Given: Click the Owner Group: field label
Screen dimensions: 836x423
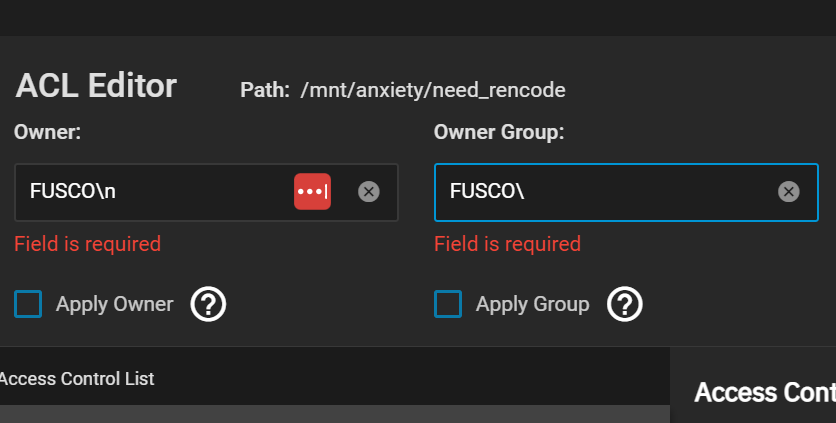Looking at the screenshot, I should click(499, 132).
